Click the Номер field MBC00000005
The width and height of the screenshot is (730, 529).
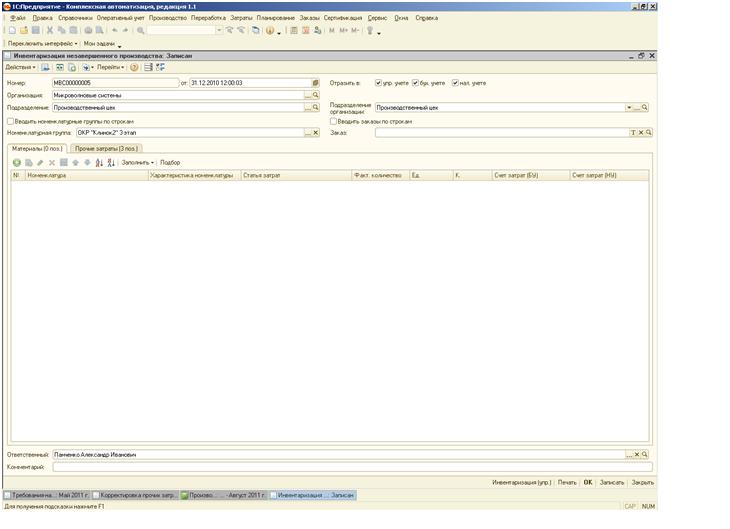pyautogui.click(x=115, y=83)
